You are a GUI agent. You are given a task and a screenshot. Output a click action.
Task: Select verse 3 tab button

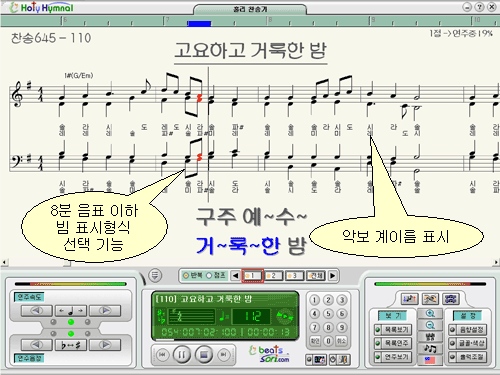tap(295, 276)
